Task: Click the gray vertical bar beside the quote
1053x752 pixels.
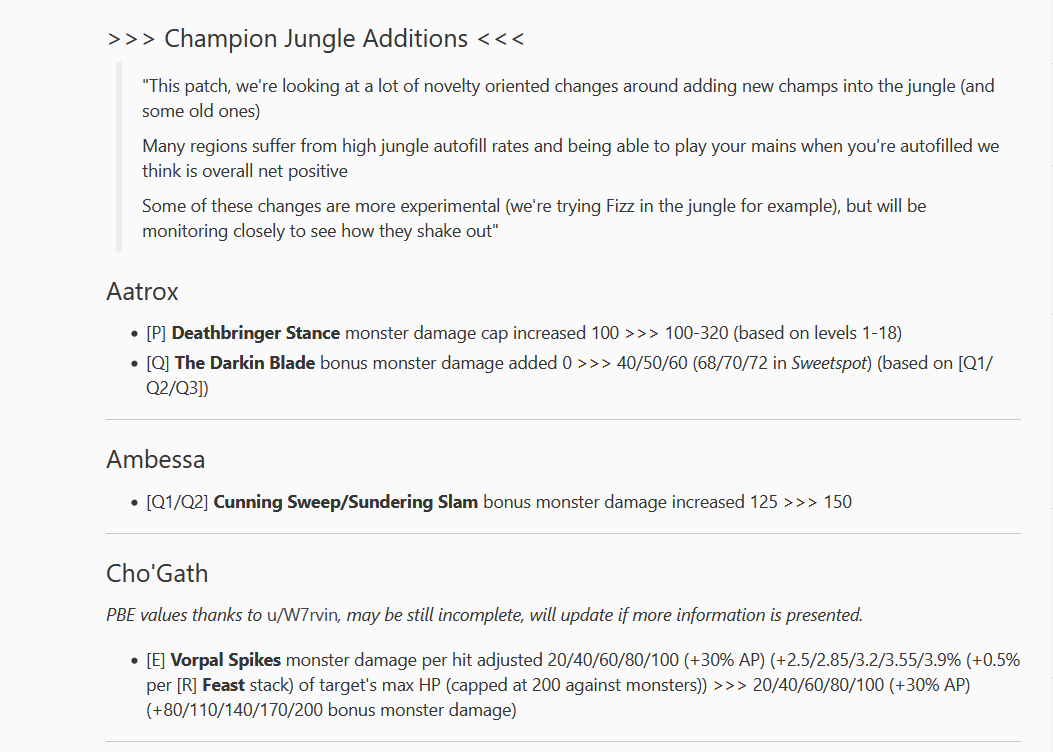Action: (x=119, y=157)
